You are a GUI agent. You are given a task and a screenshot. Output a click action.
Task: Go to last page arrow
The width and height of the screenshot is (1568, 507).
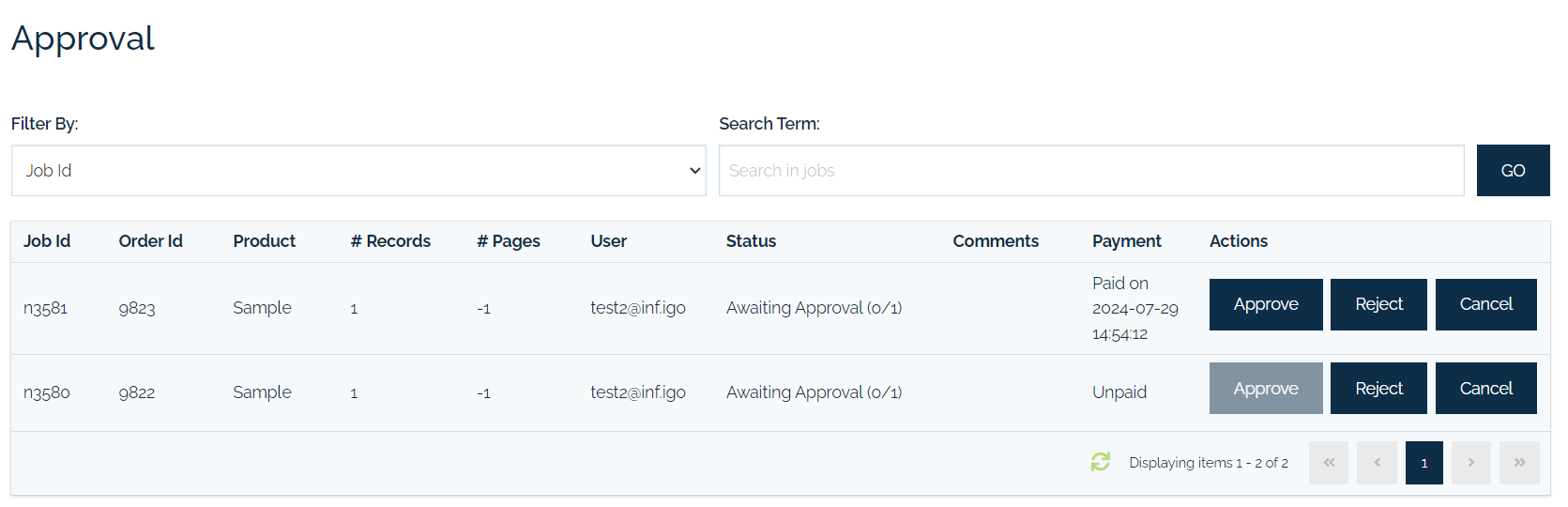click(1519, 463)
